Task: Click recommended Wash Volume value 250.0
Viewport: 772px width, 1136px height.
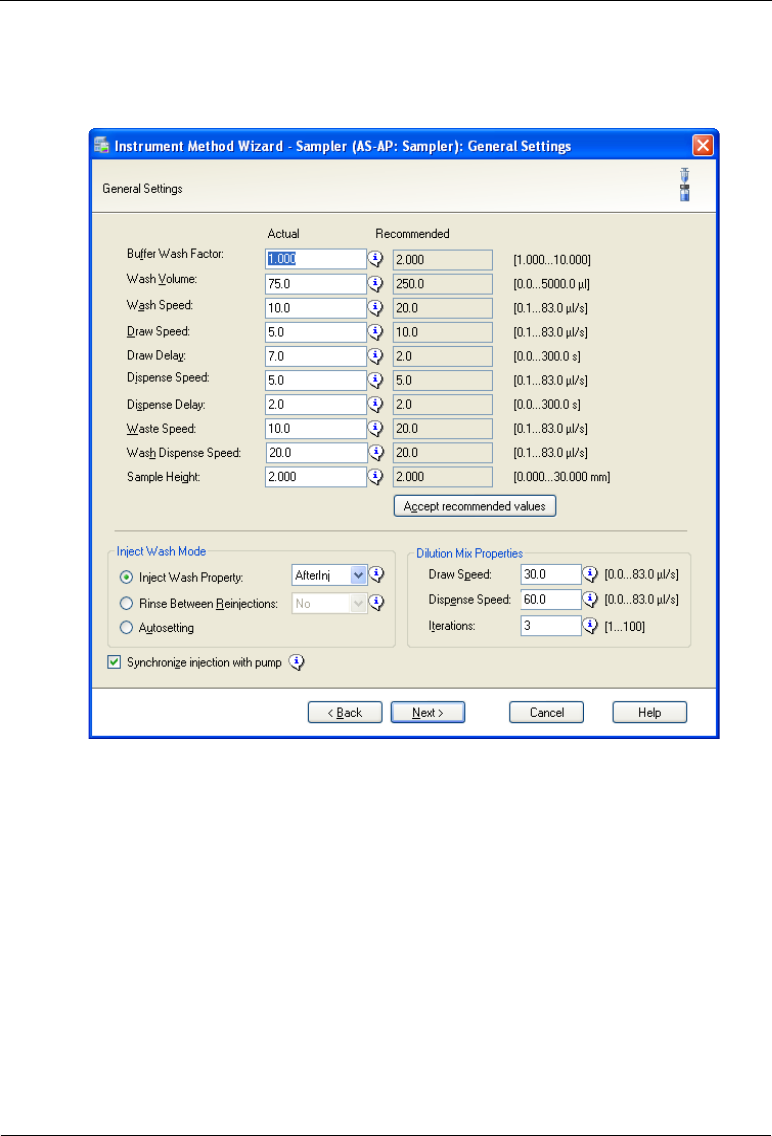Action: 442,283
